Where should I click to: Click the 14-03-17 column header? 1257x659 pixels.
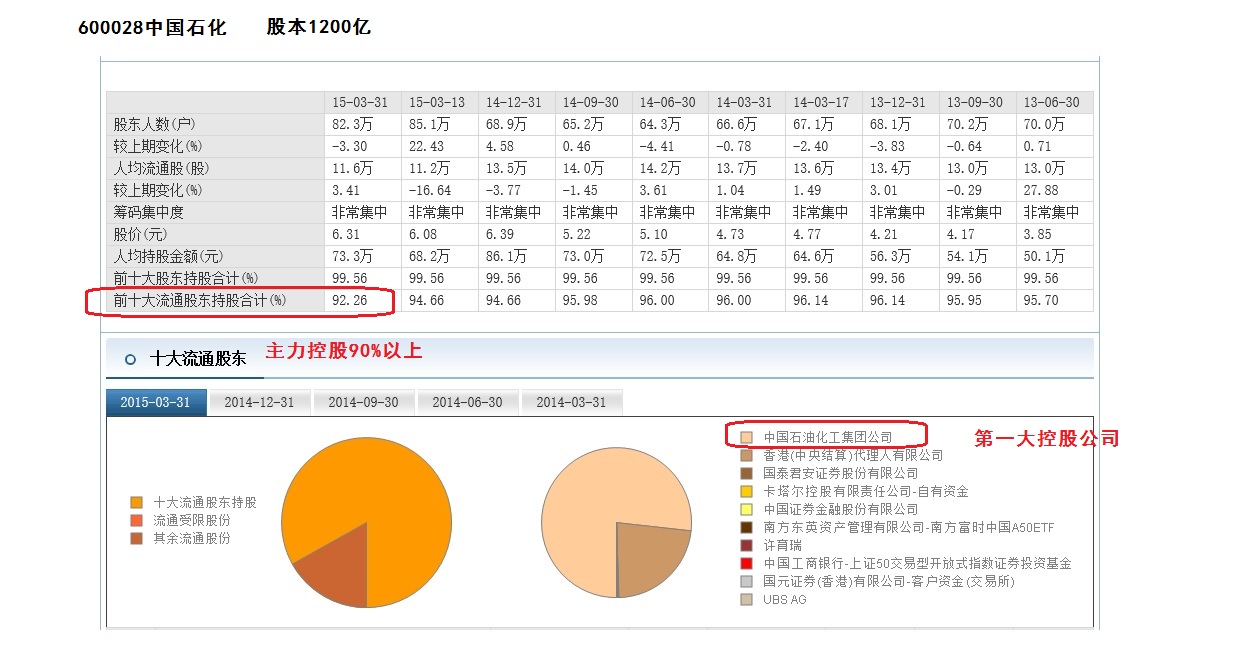coord(824,102)
